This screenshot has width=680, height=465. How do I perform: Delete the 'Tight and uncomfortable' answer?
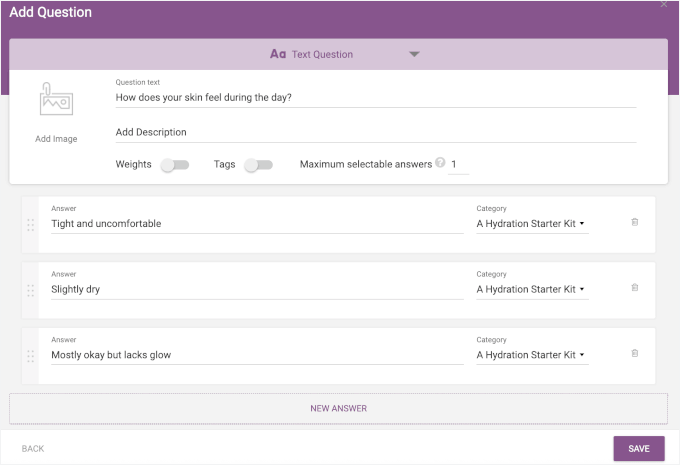click(635, 222)
